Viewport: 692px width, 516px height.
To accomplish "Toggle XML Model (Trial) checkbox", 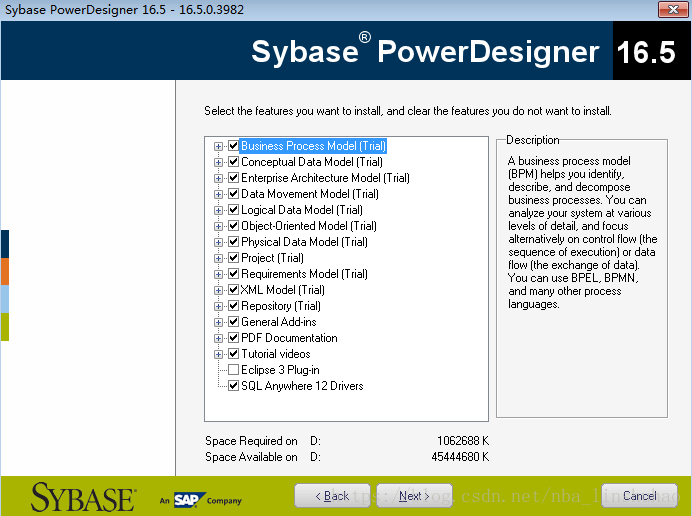I will 233,290.
